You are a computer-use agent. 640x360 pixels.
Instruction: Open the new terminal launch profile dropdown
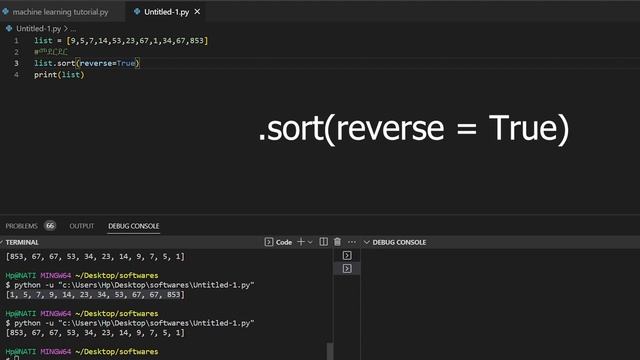(x=310, y=242)
